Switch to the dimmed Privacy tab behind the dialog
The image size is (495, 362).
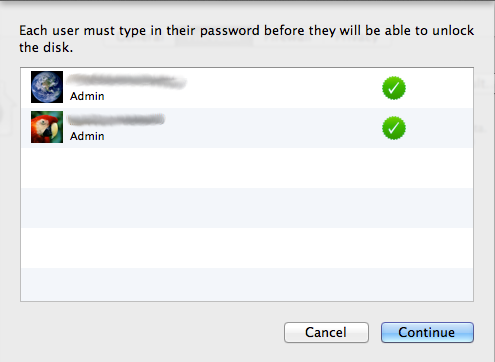356,37
